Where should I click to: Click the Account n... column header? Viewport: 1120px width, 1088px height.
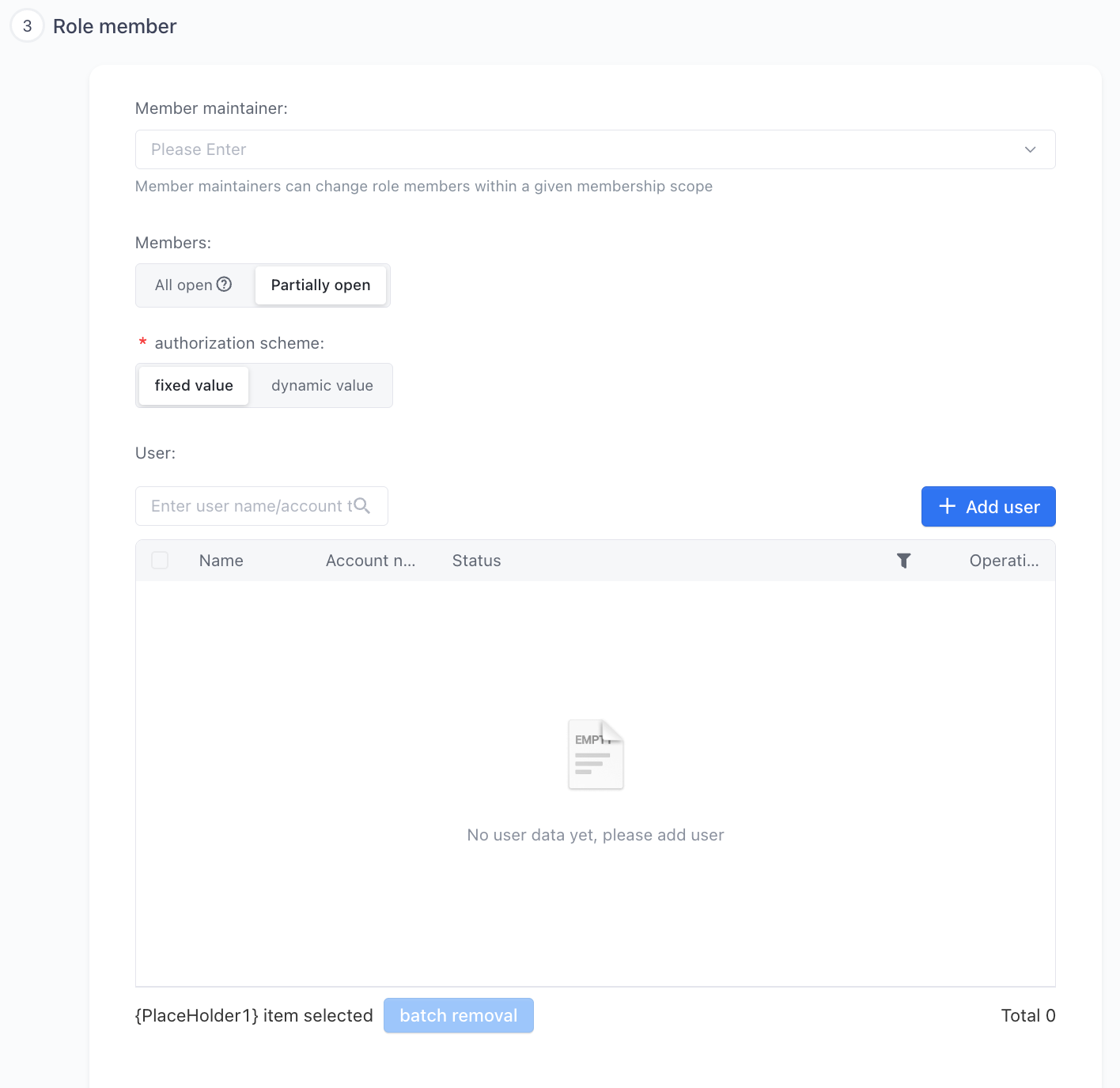click(370, 561)
